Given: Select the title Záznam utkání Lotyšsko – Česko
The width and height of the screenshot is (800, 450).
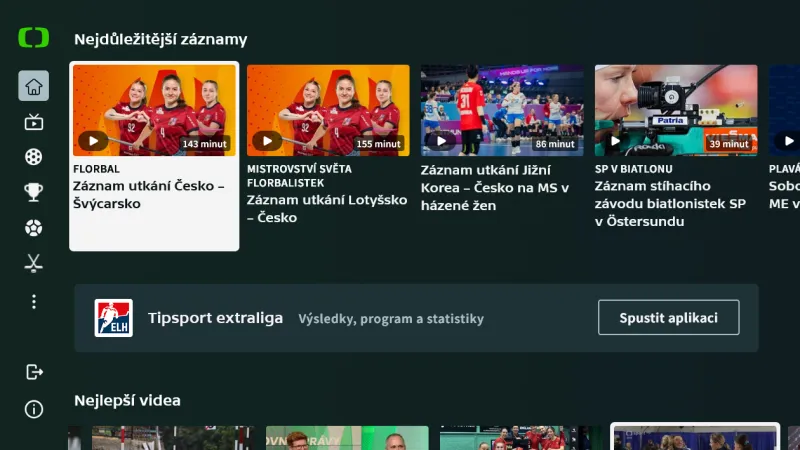Looking at the screenshot, I should (x=327, y=209).
